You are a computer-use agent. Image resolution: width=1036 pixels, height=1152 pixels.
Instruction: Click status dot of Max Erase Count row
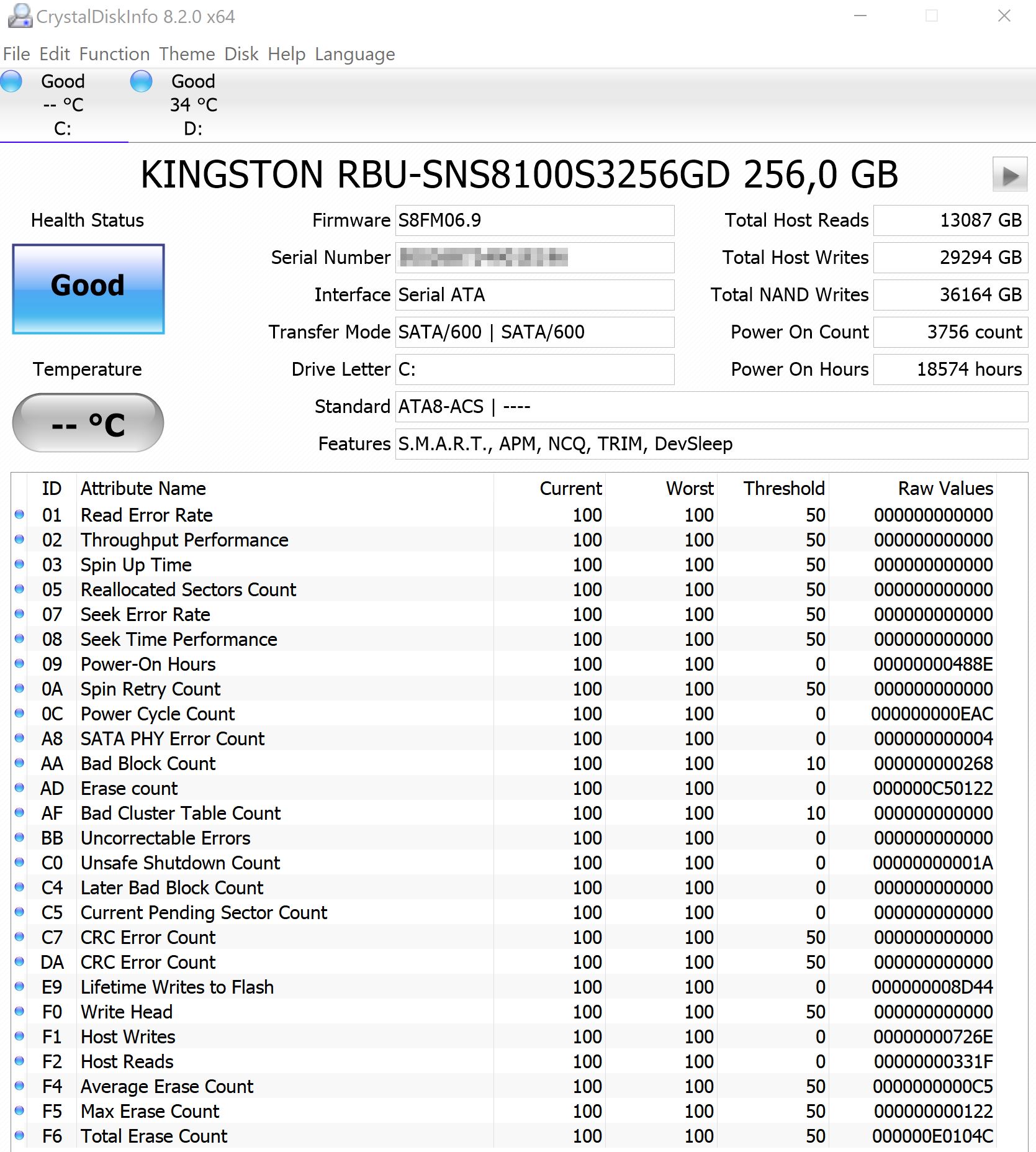coord(19,1110)
